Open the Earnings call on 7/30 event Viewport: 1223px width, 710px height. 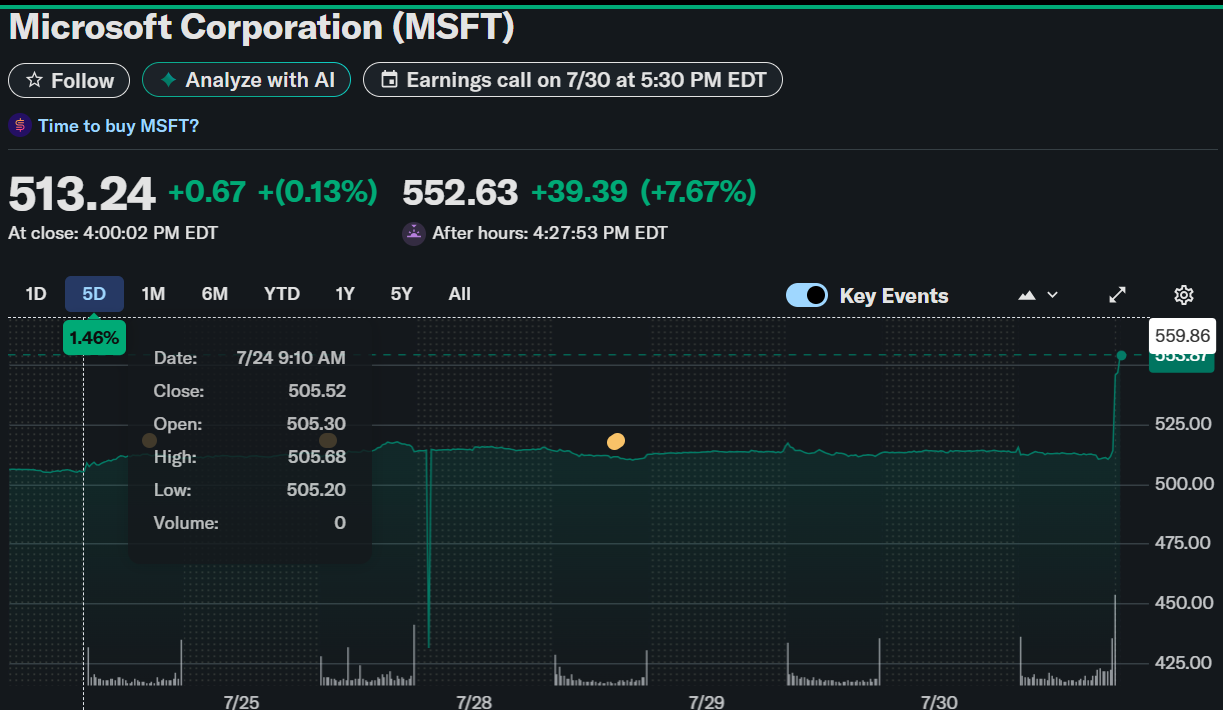(572, 80)
